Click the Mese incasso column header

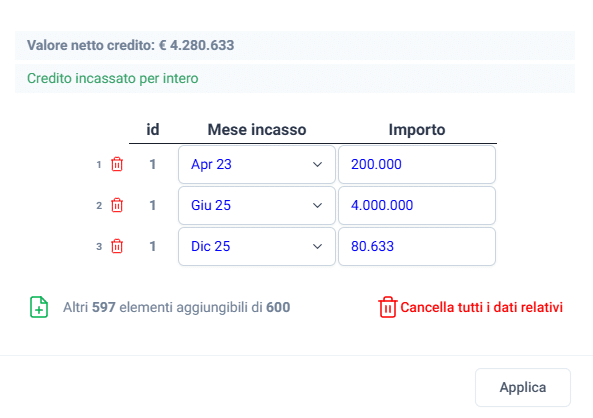point(257,130)
